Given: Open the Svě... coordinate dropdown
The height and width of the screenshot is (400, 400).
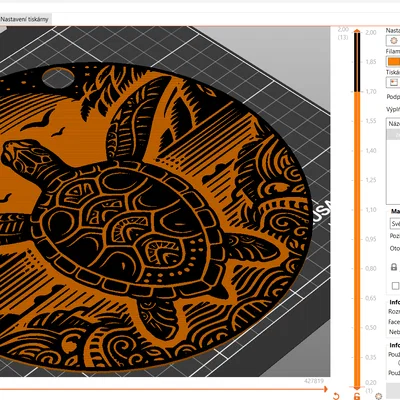Looking at the screenshot, I should [395, 223].
